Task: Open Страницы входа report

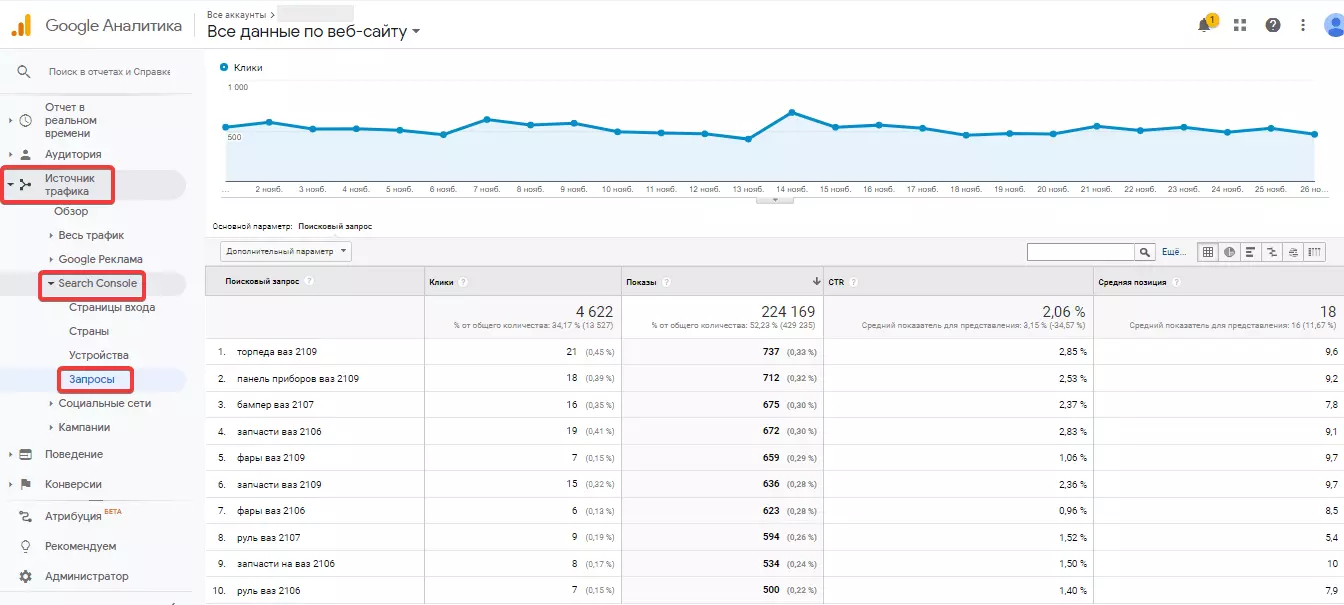Action: 112,307
